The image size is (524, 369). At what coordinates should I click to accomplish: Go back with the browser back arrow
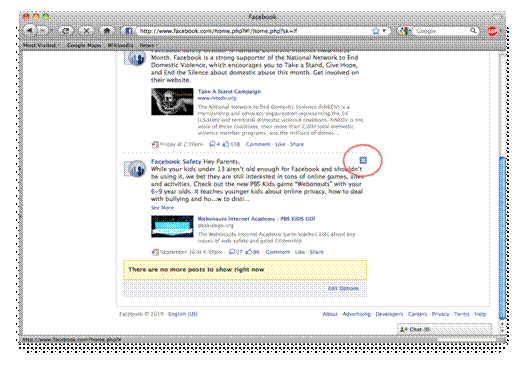click(31, 31)
